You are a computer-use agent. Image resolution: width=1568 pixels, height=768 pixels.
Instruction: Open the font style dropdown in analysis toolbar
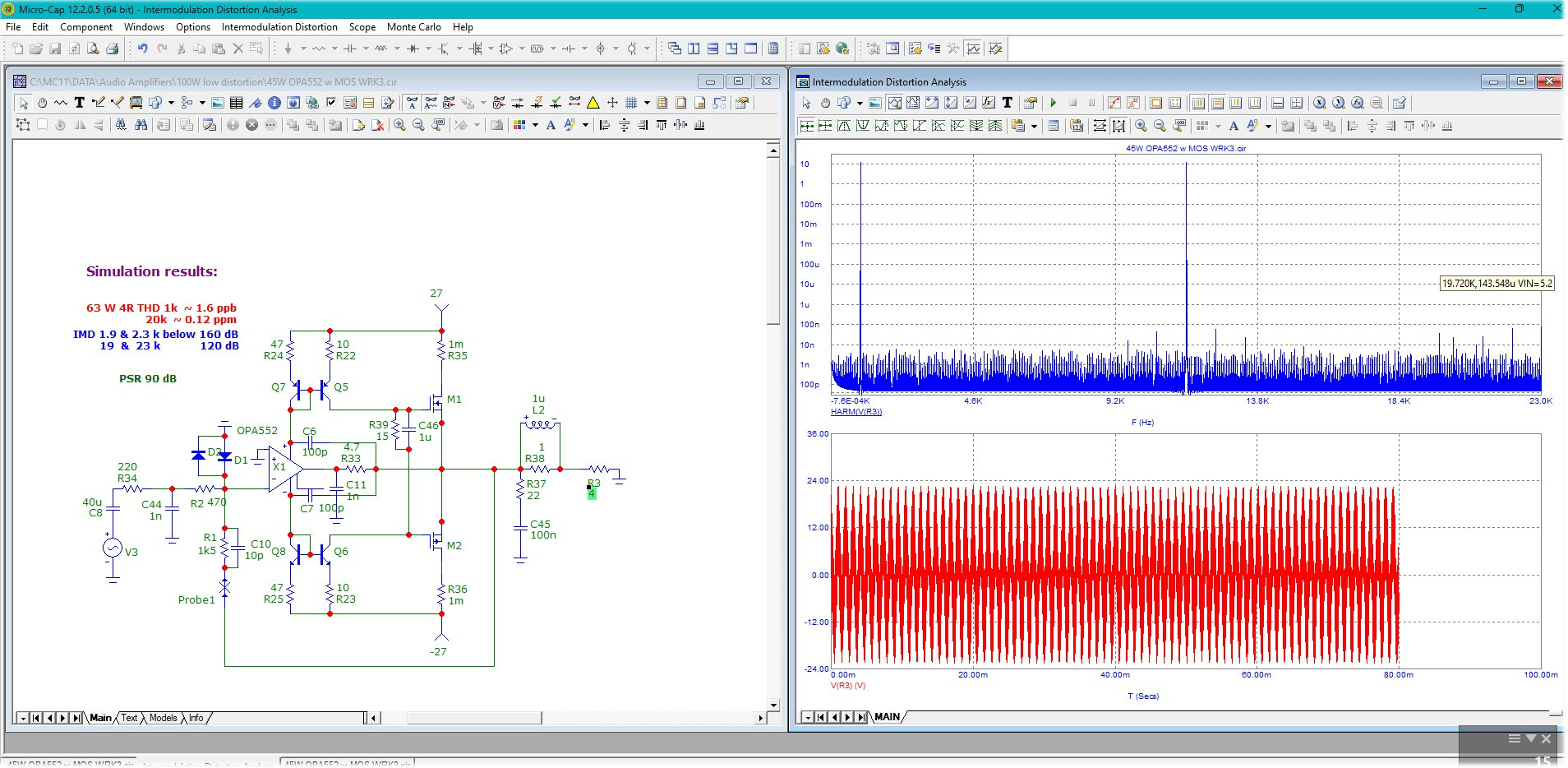pos(1268,126)
